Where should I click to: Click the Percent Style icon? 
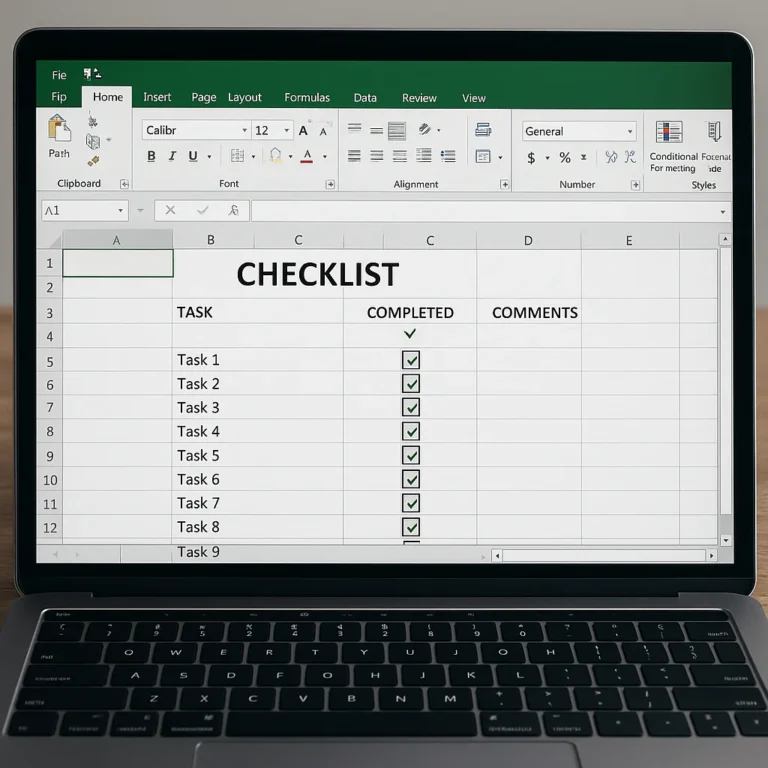(565, 157)
